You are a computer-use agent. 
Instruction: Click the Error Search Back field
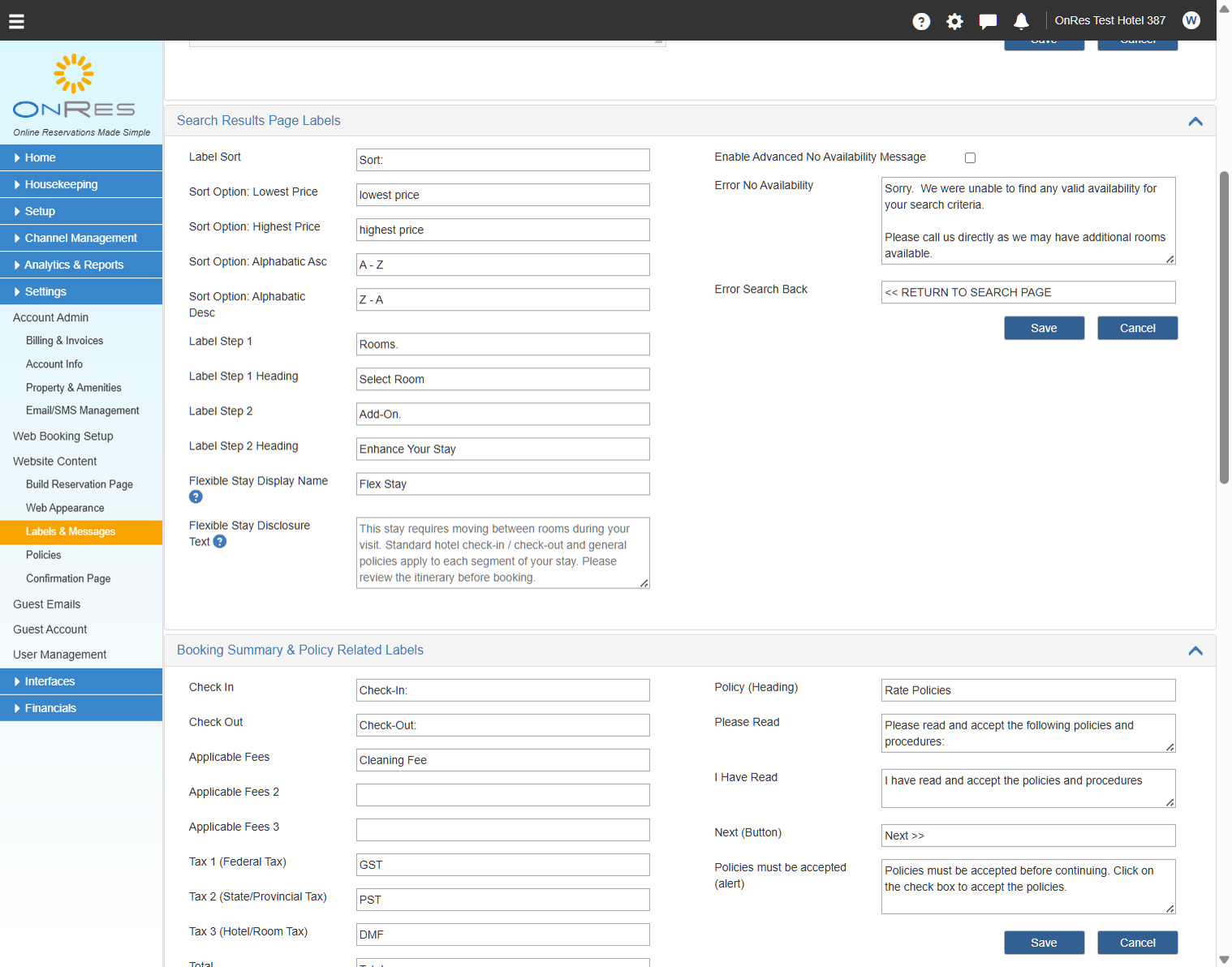click(1028, 292)
